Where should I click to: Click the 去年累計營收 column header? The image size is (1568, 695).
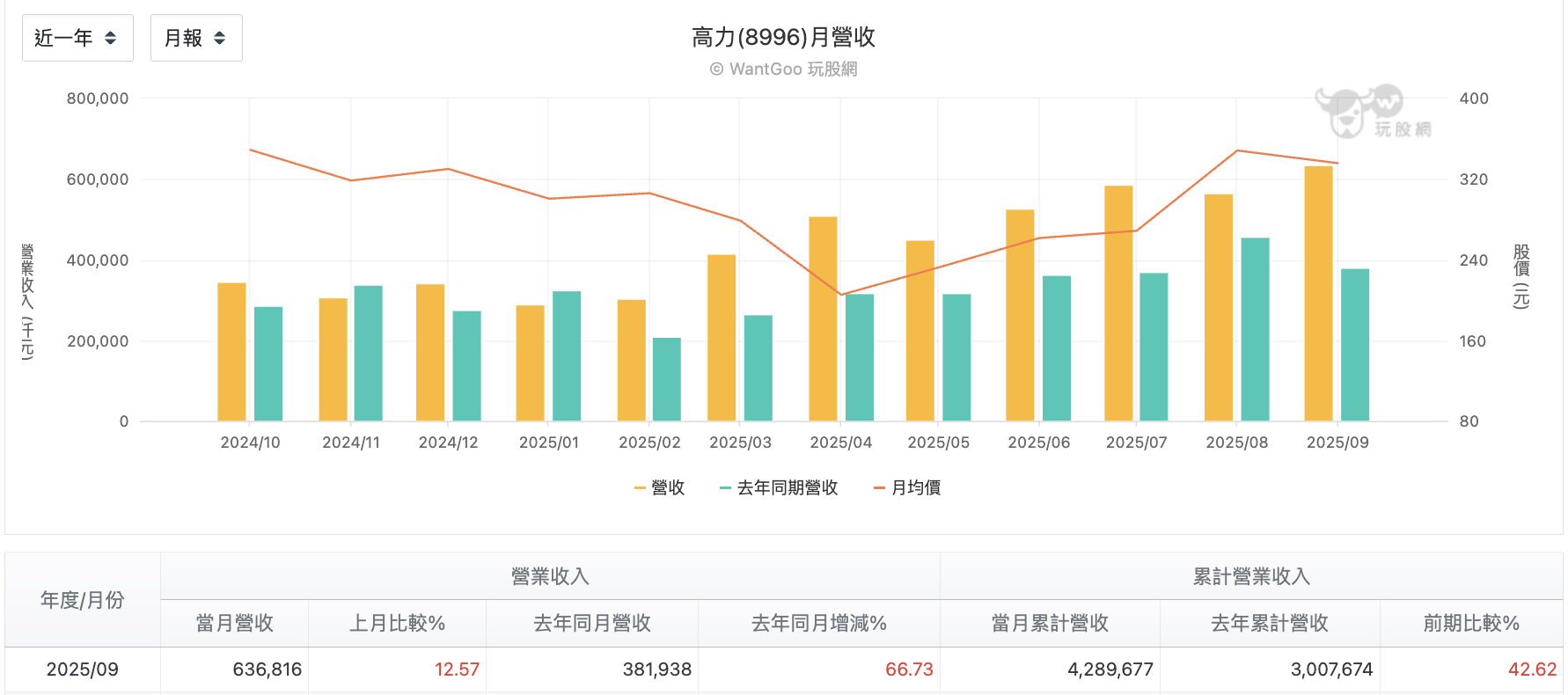1270,624
